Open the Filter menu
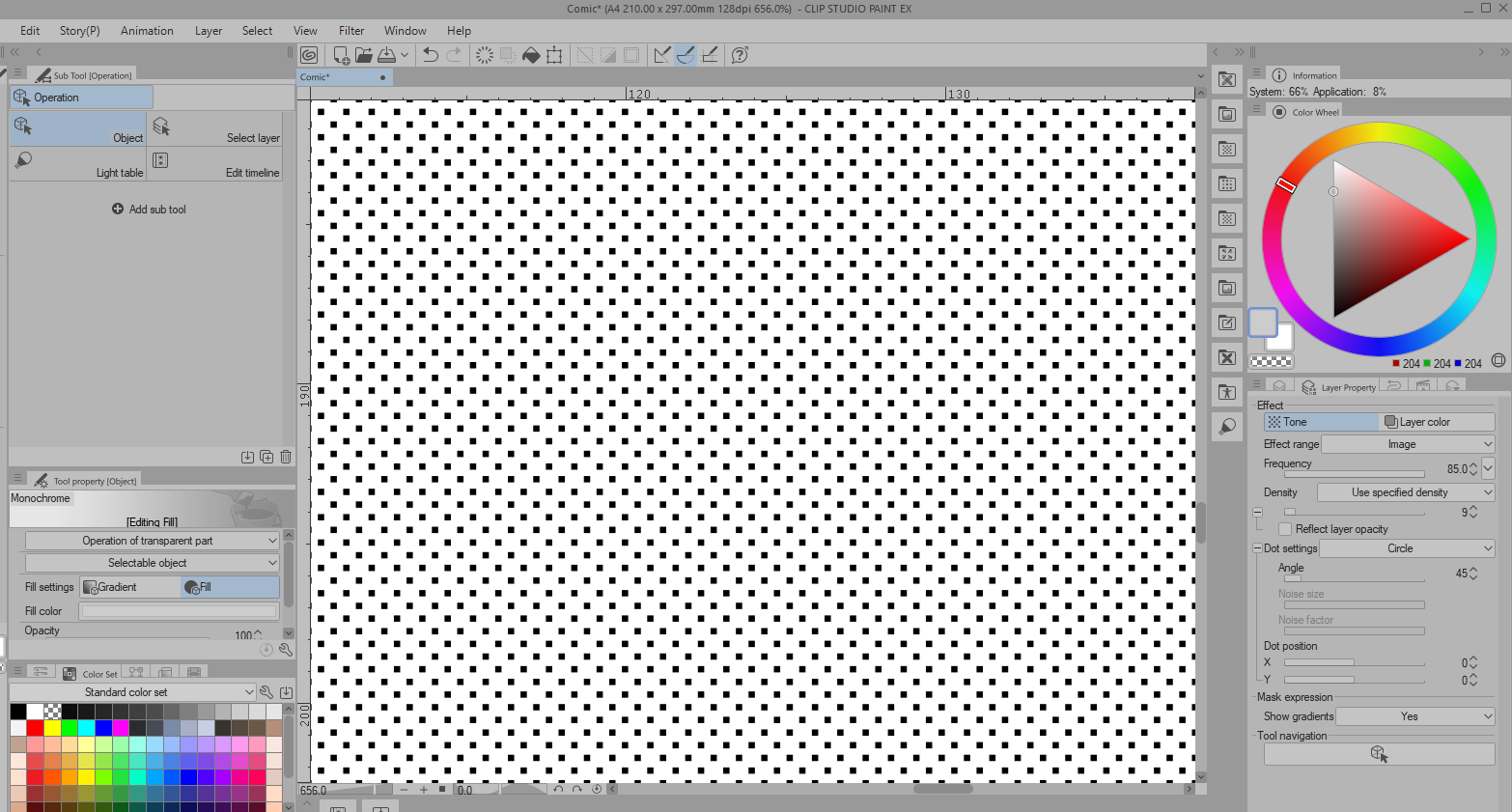This screenshot has height=812, width=1512. pyautogui.click(x=351, y=31)
